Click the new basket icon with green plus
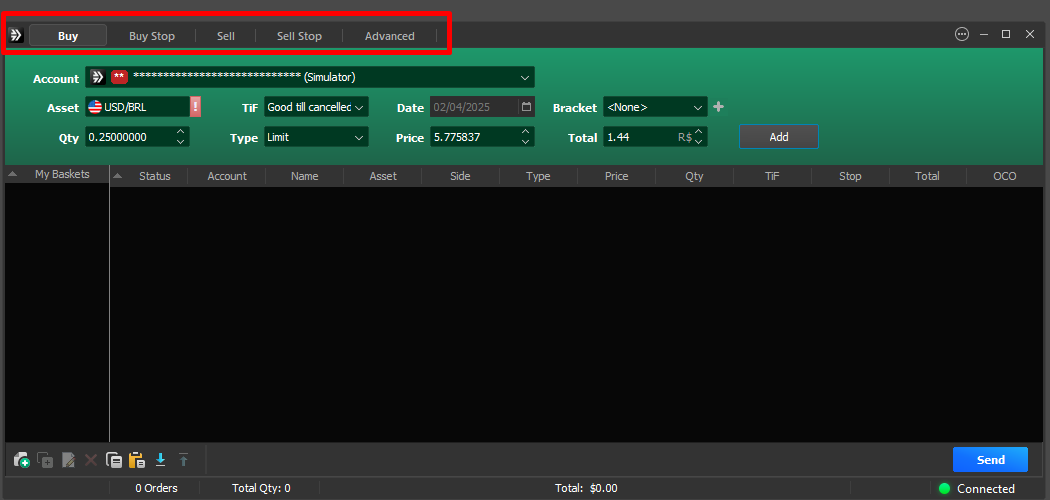 21,460
